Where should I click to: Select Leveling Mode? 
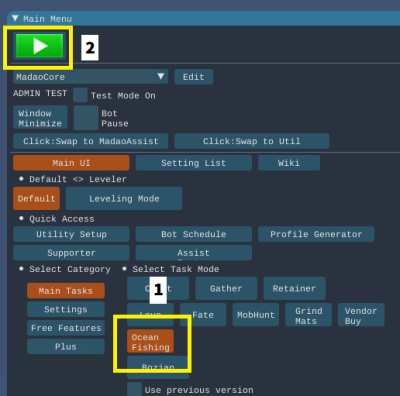tap(124, 198)
